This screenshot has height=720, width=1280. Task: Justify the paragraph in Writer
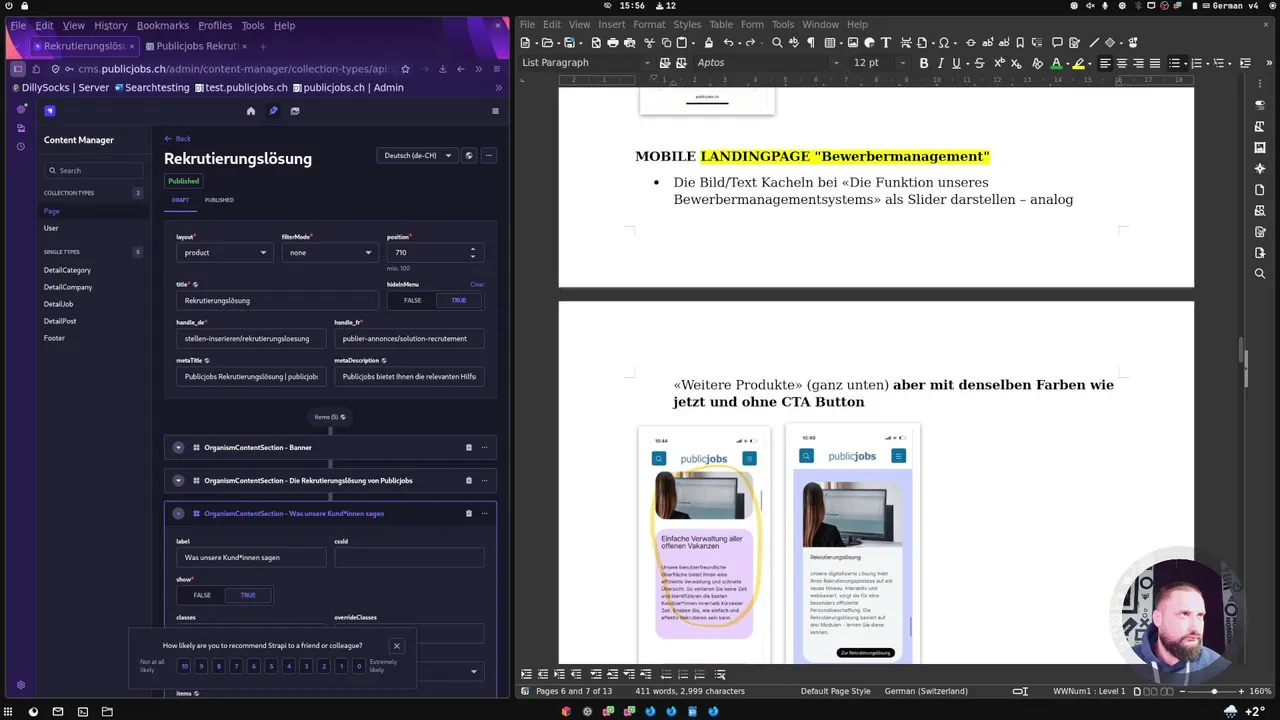click(x=1154, y=63)
